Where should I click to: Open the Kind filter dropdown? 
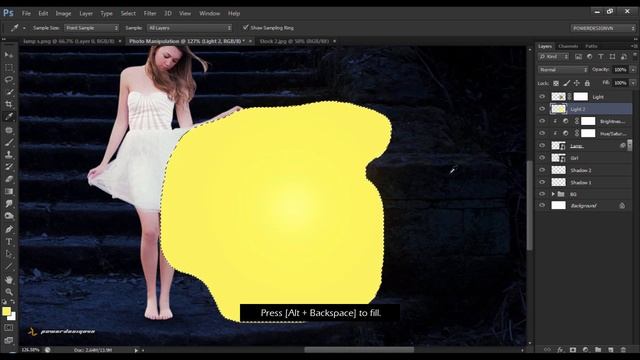tap(553, 57)
